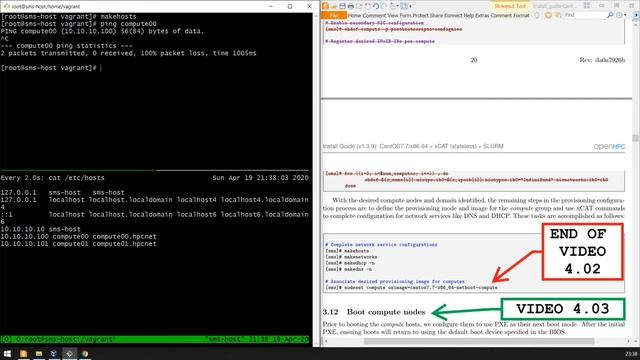
Task: Open the Format ribbon tab
Action: (521, 16)
